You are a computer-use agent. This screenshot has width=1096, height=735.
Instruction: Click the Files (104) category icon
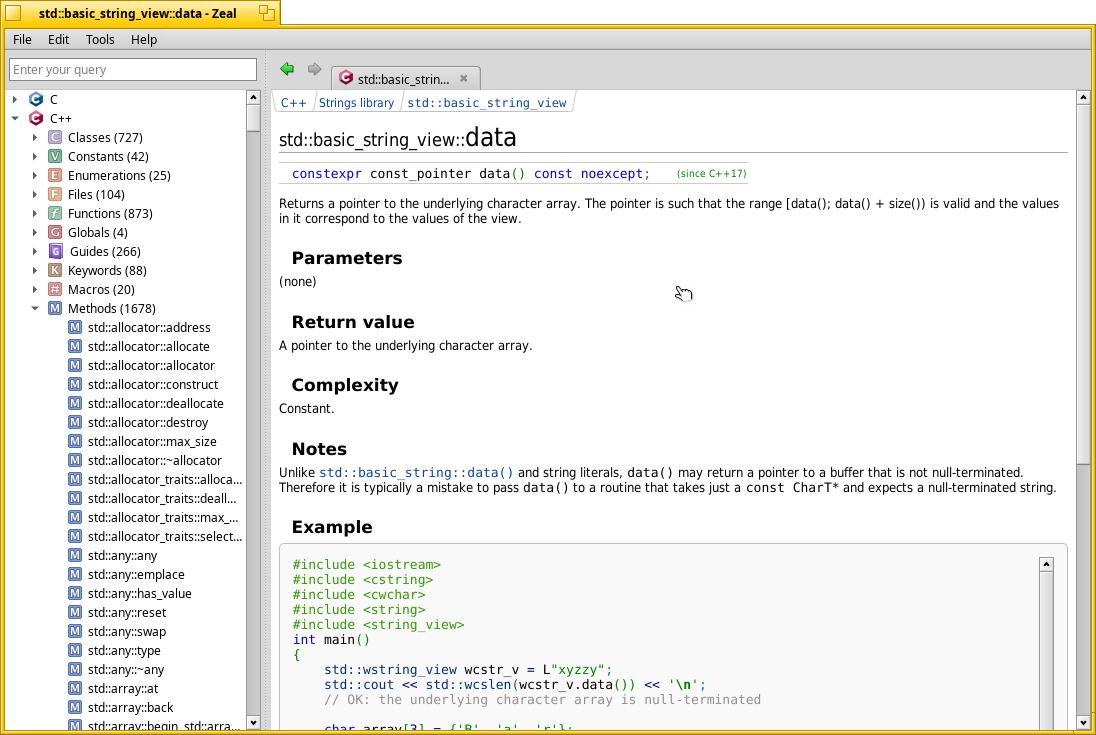point(55,194)
